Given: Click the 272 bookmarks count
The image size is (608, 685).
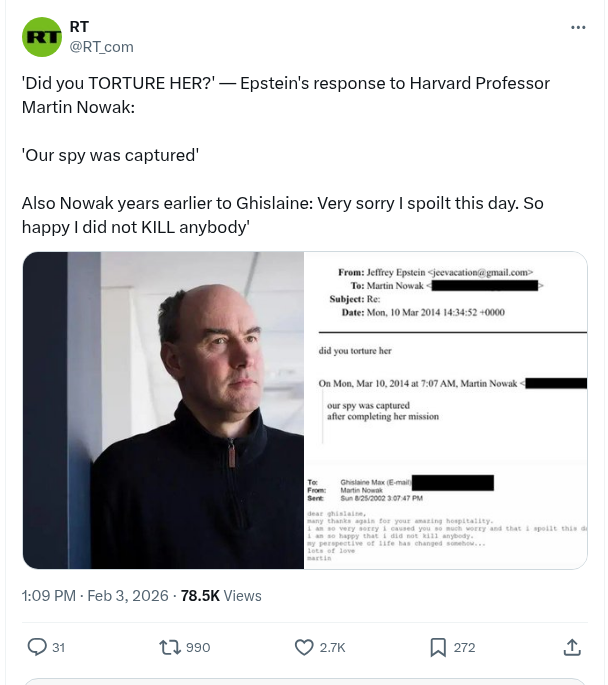Looking at the screenshot, I should tap(464, 648).
